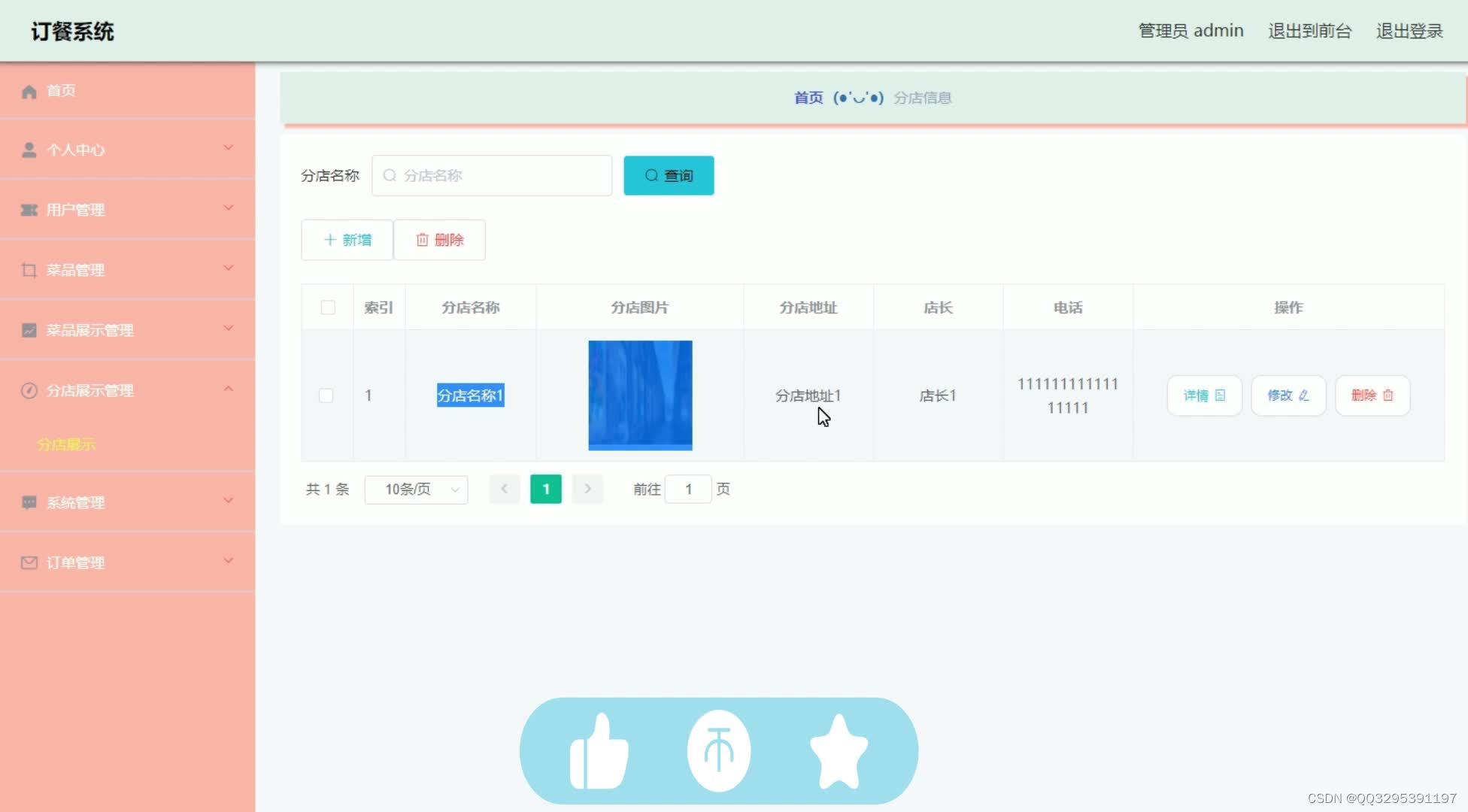The image size is (1468, 812).
Task: Click the home icon beside 首页
Action: tap(29, 91)
